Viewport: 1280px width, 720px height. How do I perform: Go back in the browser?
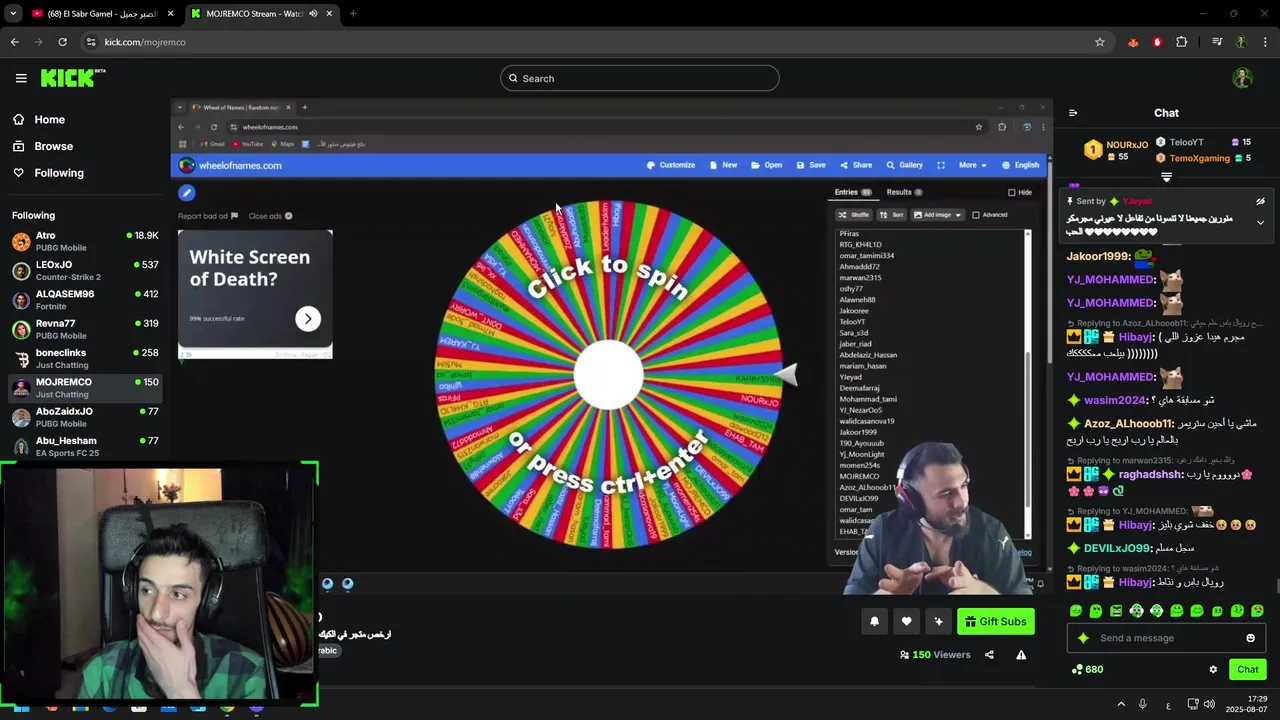click(x=14, y=42)
